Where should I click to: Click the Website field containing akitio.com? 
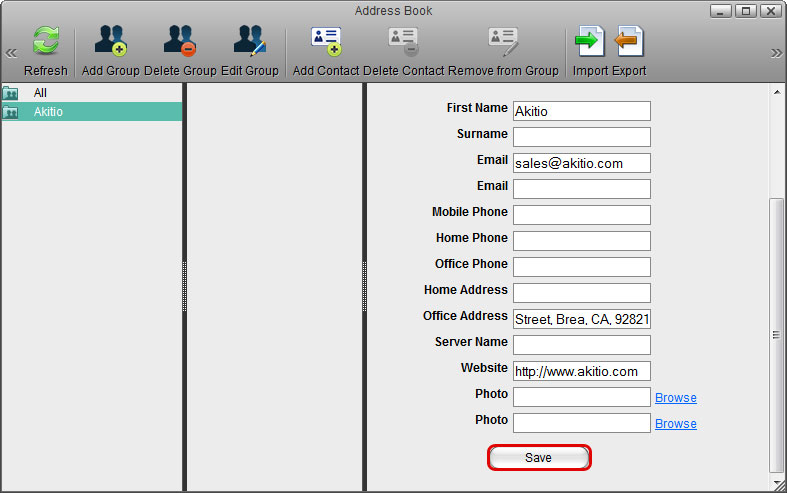pos(581,371)
